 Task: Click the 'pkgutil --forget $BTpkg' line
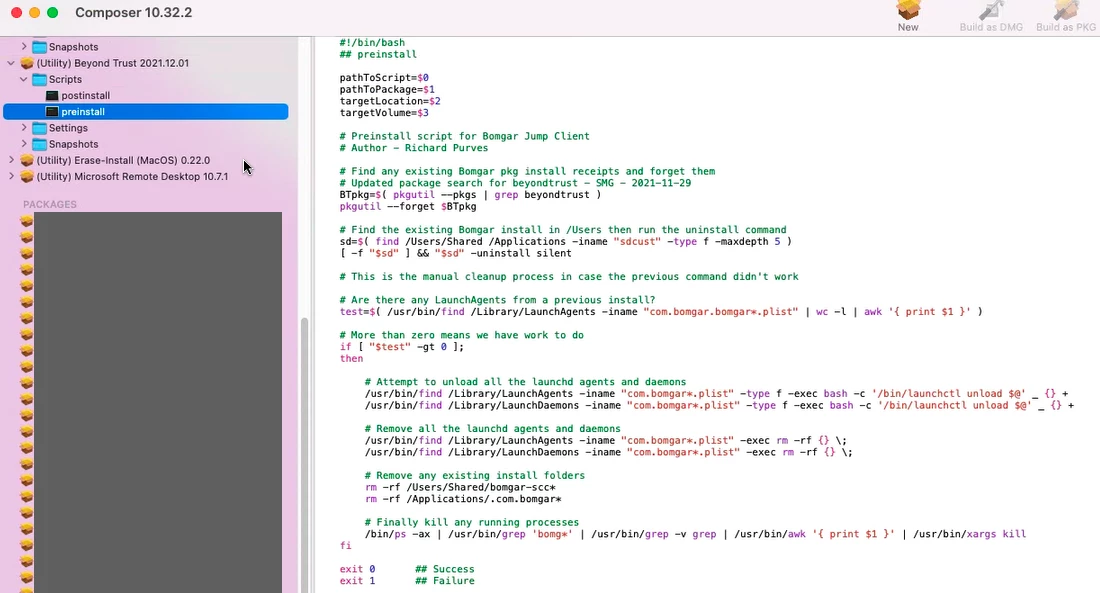pyautogui.click(x=408, y=206)
